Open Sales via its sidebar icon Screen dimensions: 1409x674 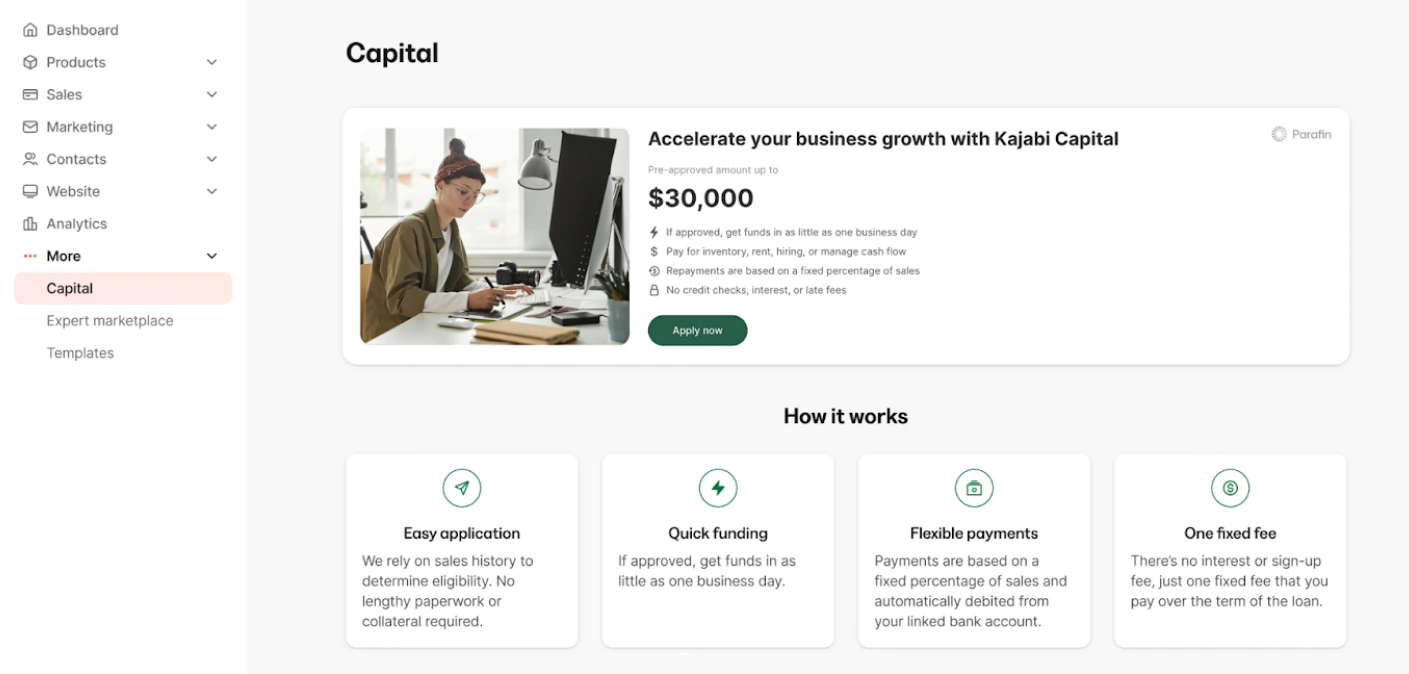[28, 94]
